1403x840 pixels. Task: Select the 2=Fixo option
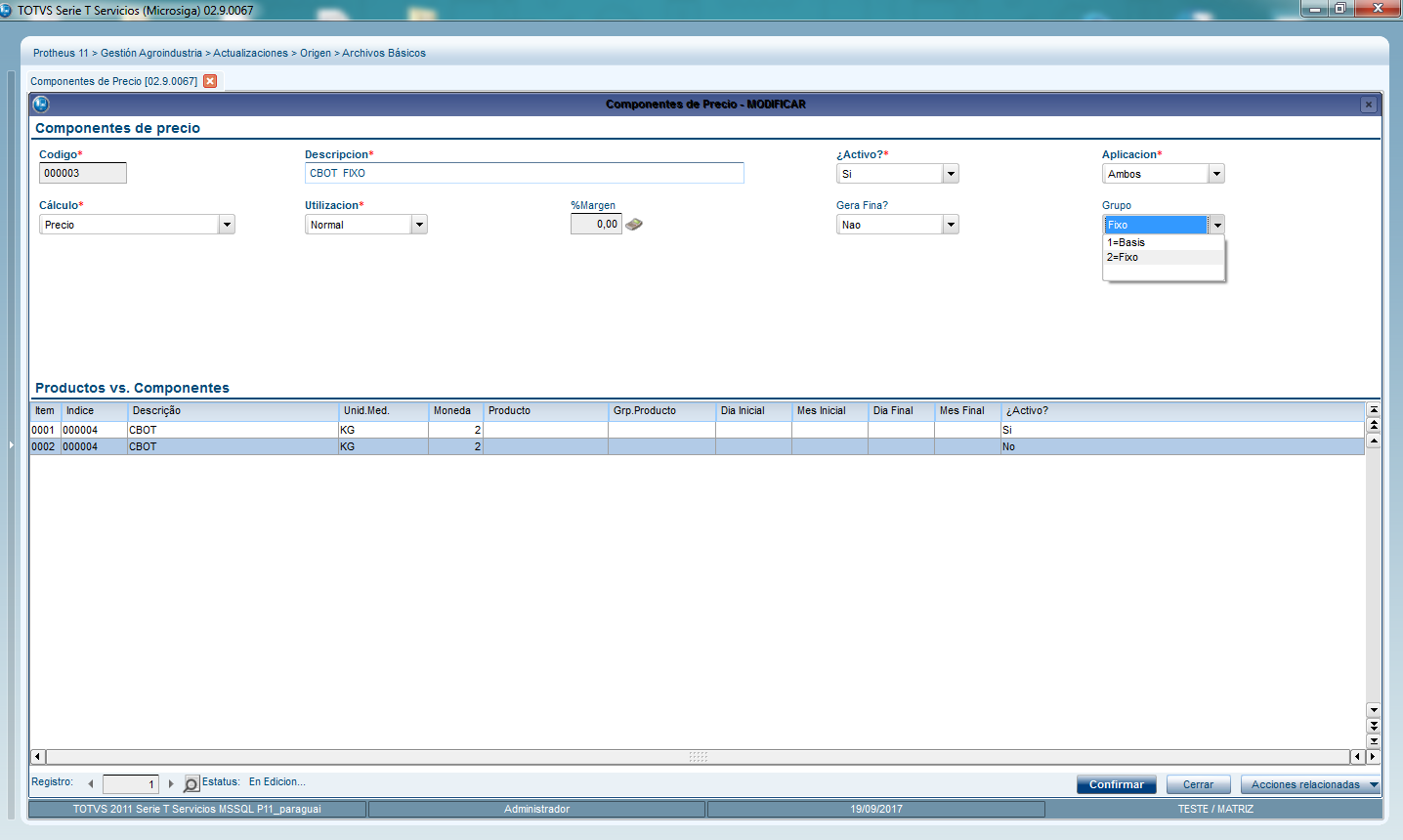tap(1164, 257)
